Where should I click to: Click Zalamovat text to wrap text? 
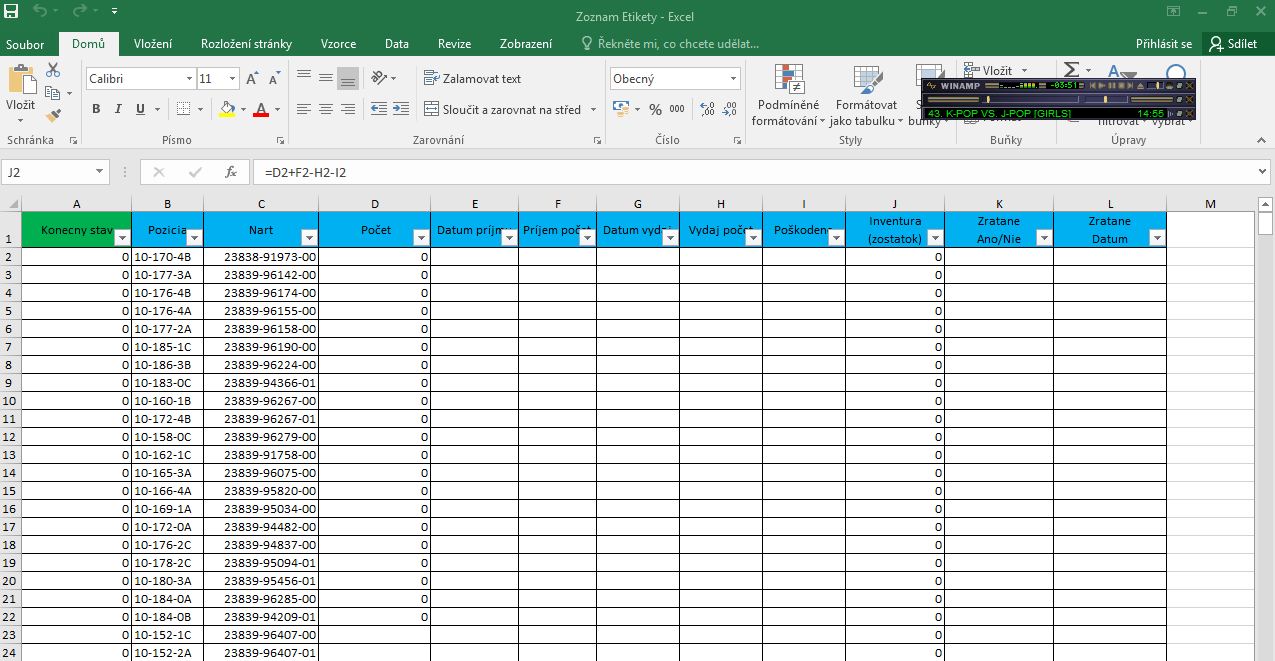473,78
